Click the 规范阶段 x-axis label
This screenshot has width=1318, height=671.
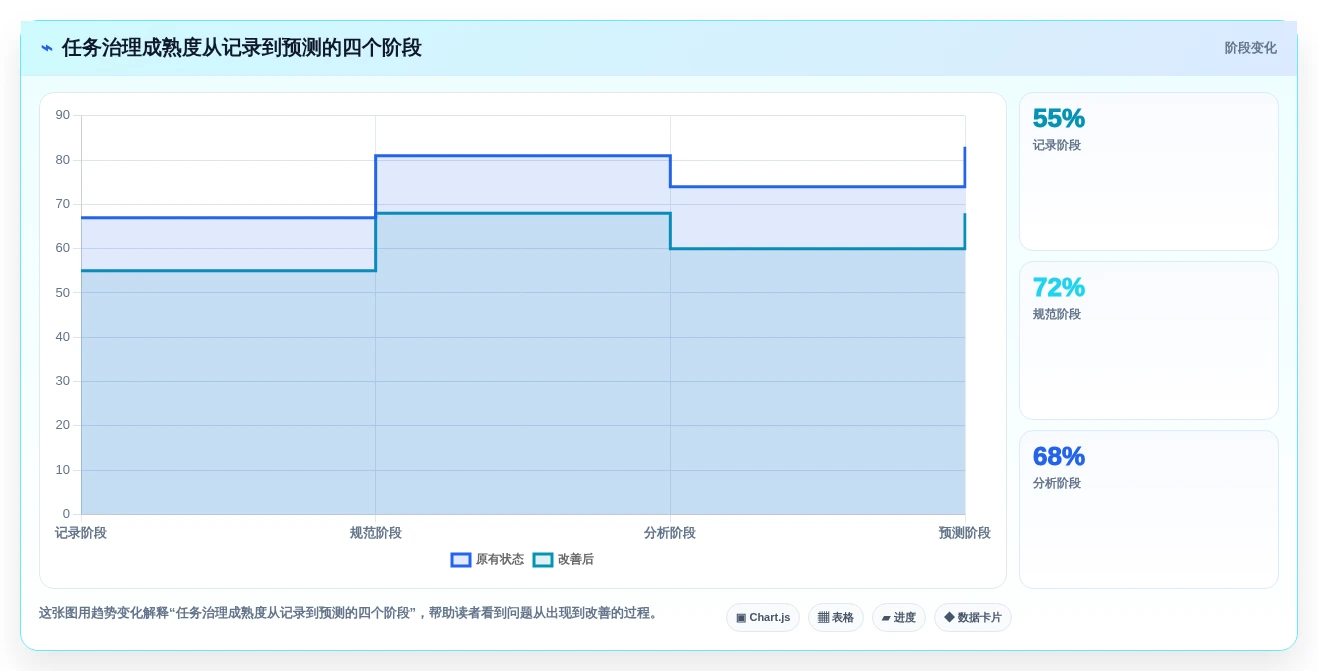[376, 533]
